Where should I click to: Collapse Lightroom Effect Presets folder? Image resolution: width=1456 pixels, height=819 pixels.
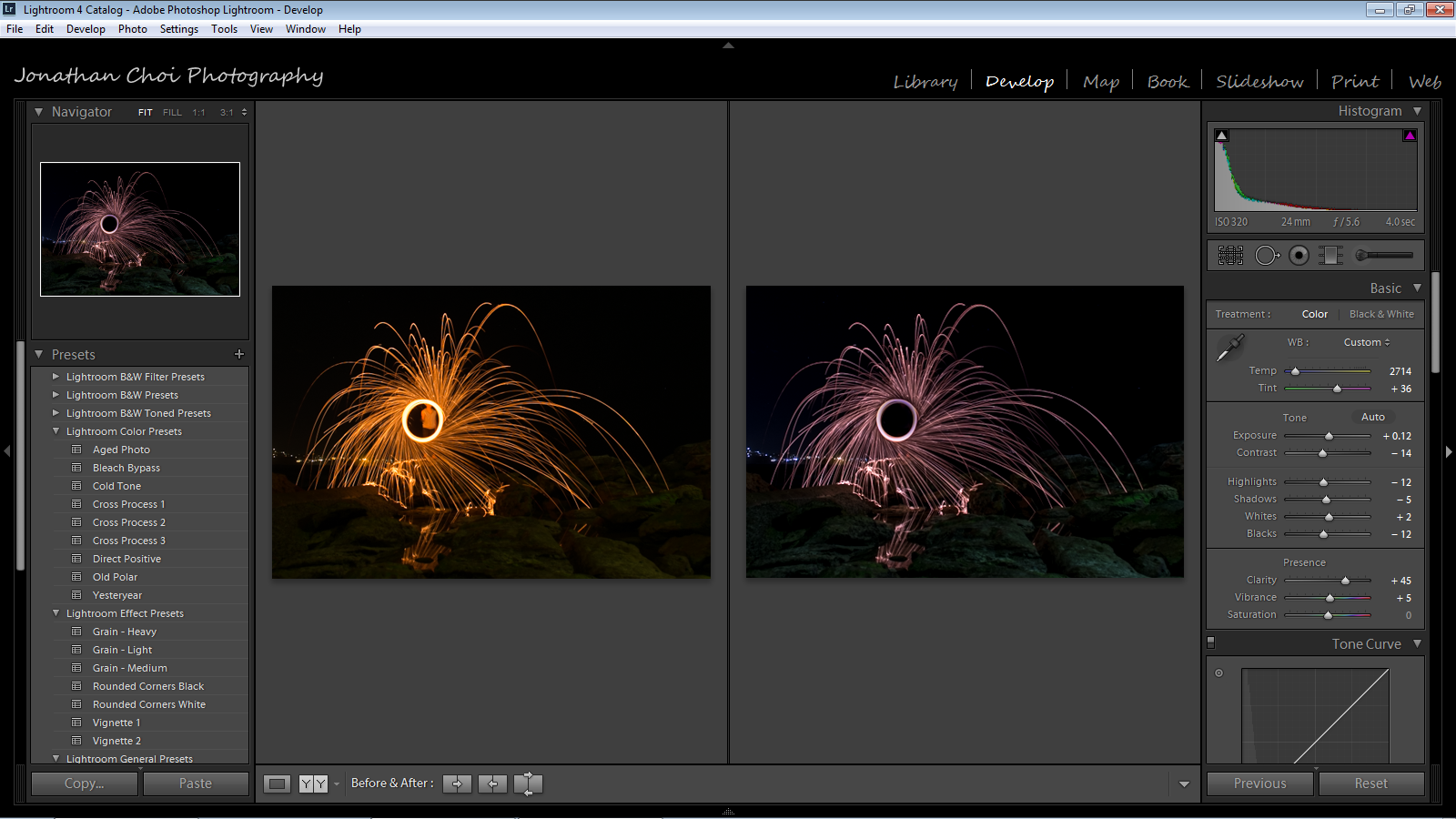(x=56, y=612)
